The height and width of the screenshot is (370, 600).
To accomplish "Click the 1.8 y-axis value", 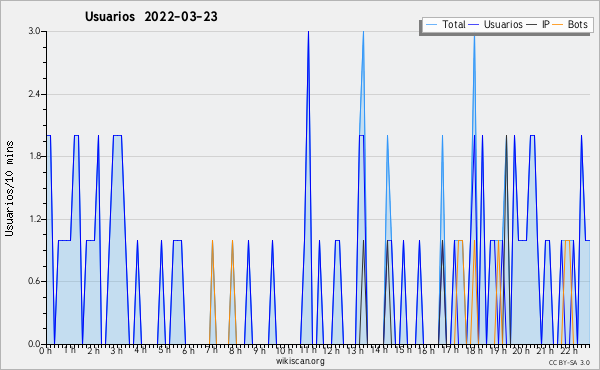I will point(35,156).
